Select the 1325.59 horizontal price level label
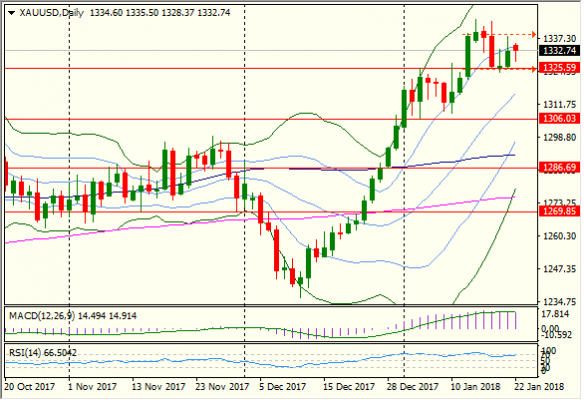Image resolution: width=584 pixels, height=400 pixels. [560, 68]
